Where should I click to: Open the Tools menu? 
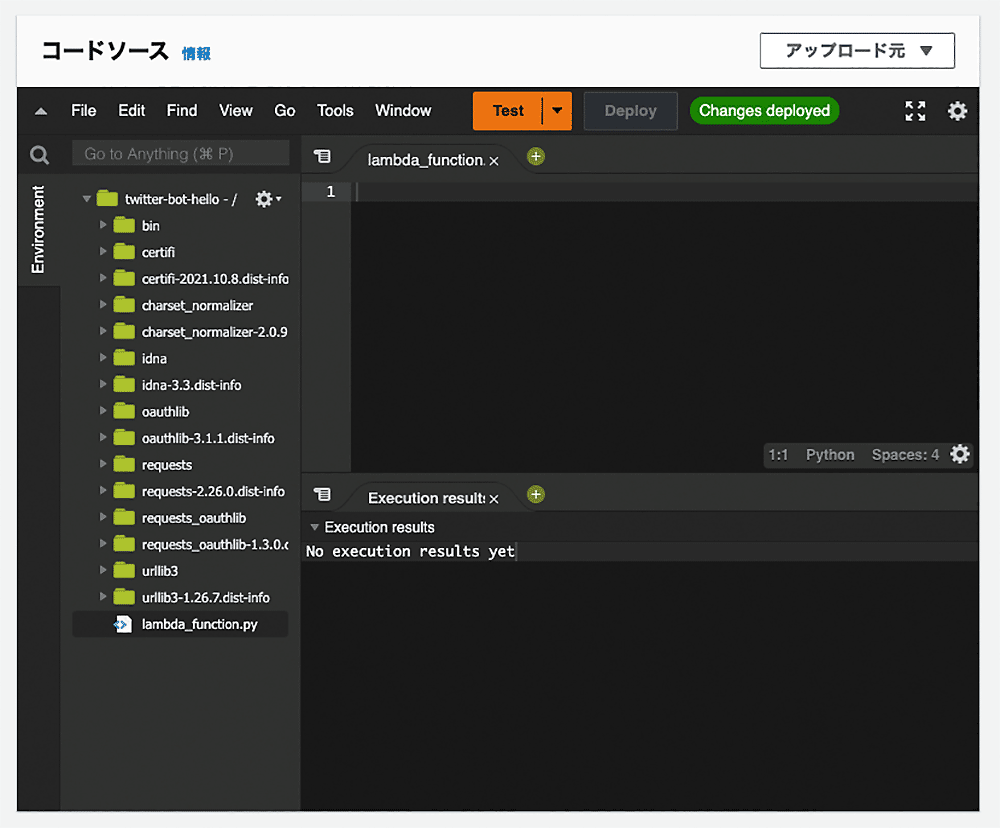tap(335, 111)
